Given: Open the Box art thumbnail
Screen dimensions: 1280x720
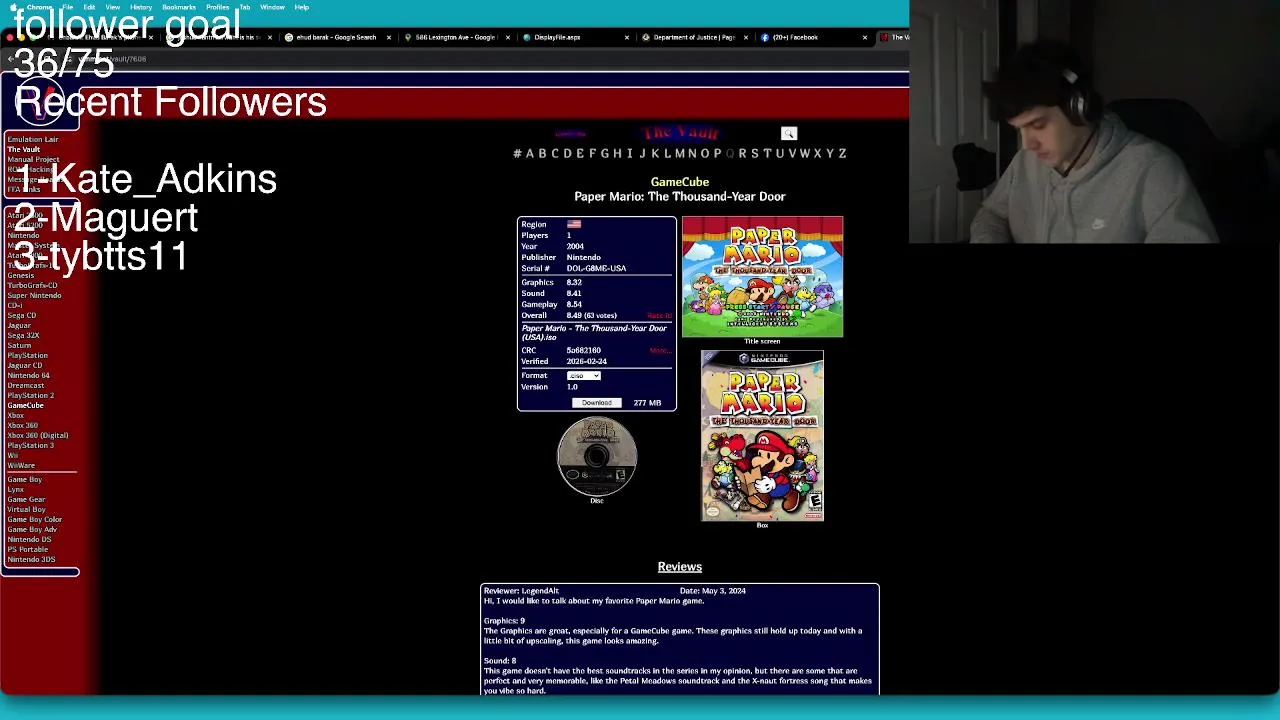Looking at the screenshot, I should 762,436.
